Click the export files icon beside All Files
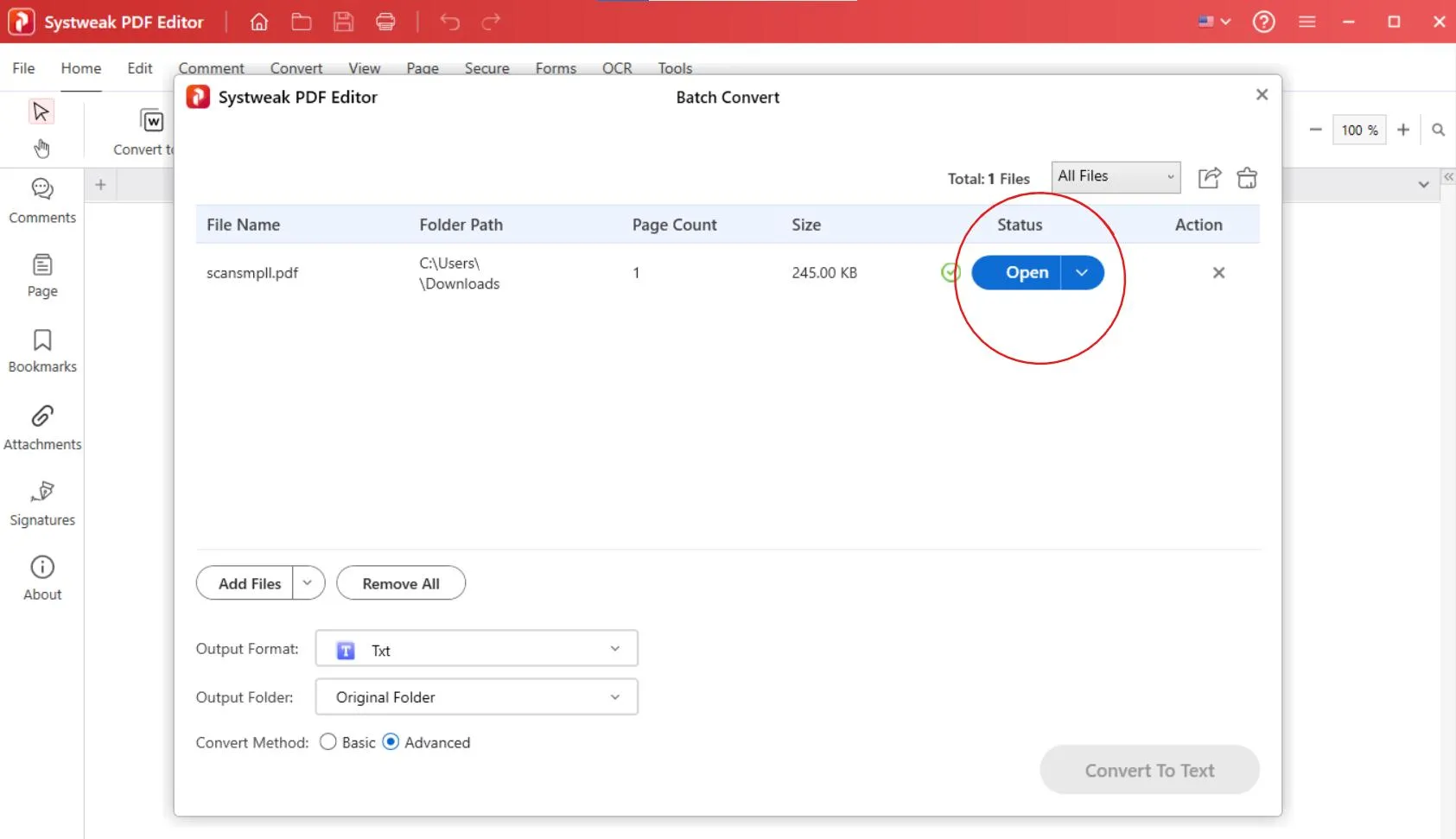This screenshot has width=1456, height=839. [x=1209, y=178]
